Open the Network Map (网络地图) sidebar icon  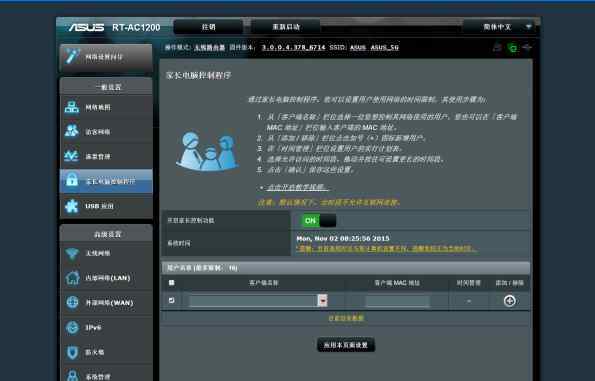72,107
